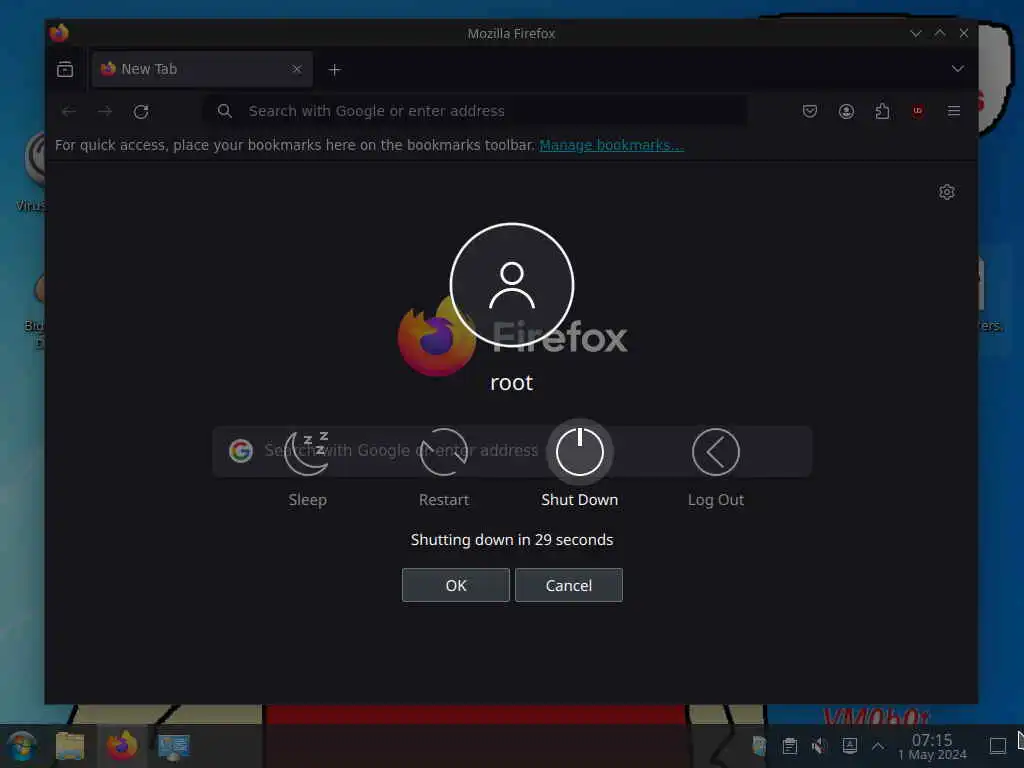Open the clock showing 07:15
This screenshot has width=1024, height=768.
932,746
